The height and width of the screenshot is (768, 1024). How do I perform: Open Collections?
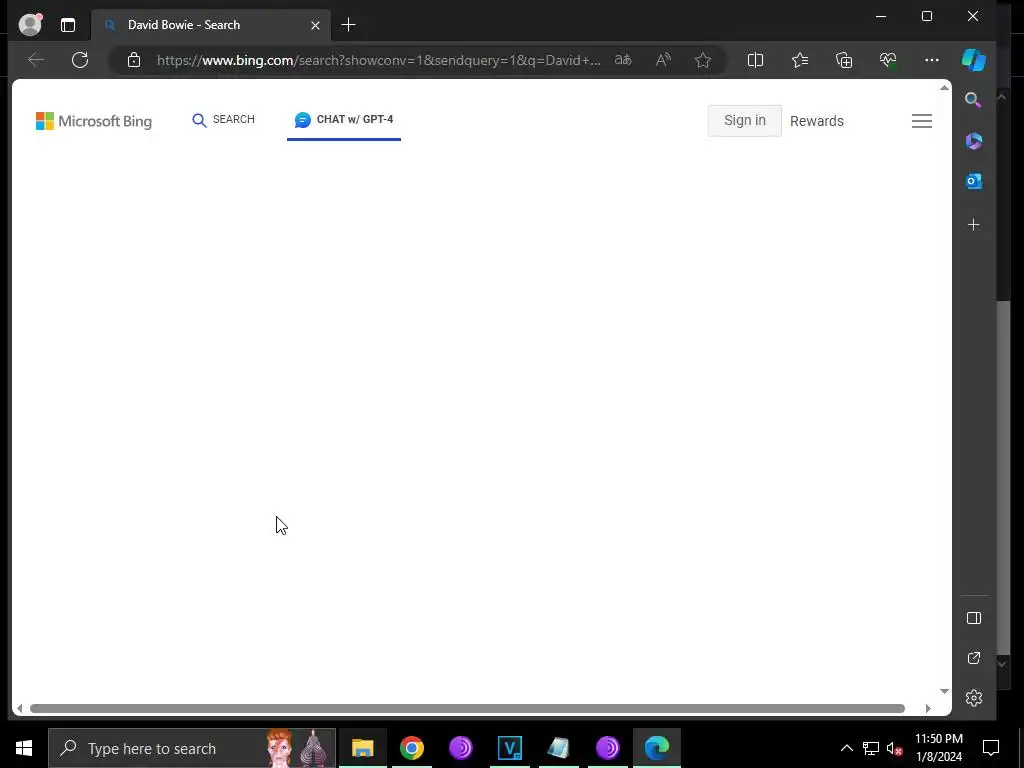(844, 60)
